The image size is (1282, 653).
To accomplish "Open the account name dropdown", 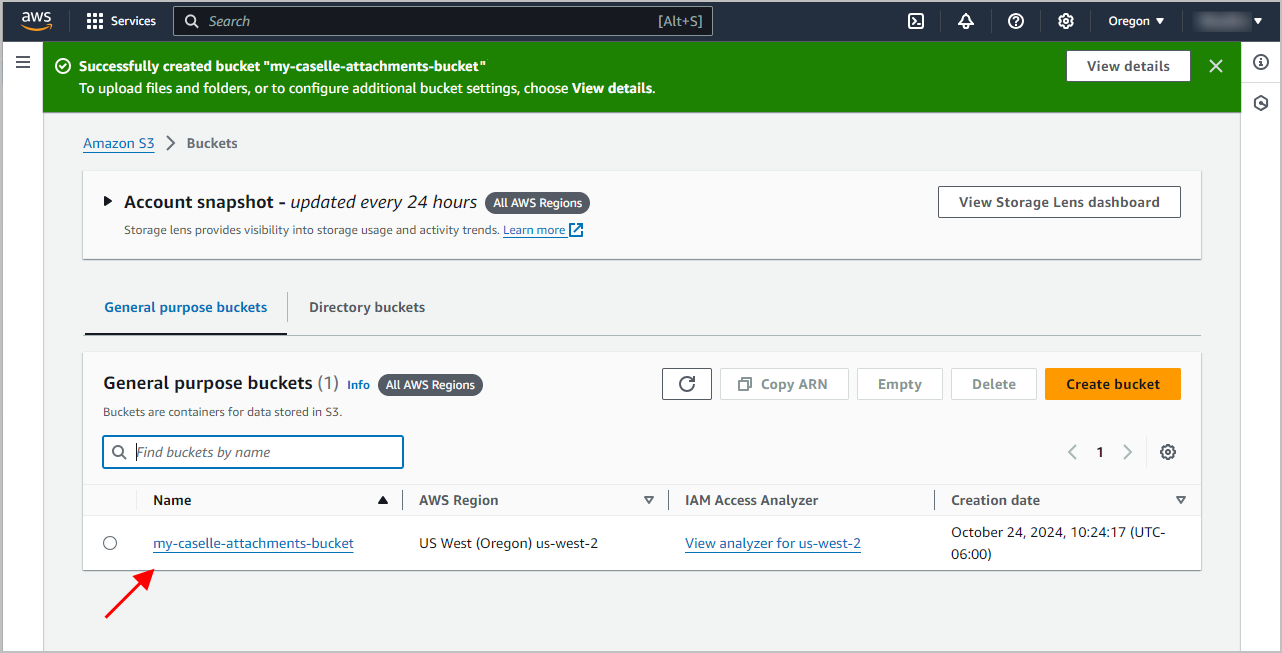I will tap(1227, 21).
